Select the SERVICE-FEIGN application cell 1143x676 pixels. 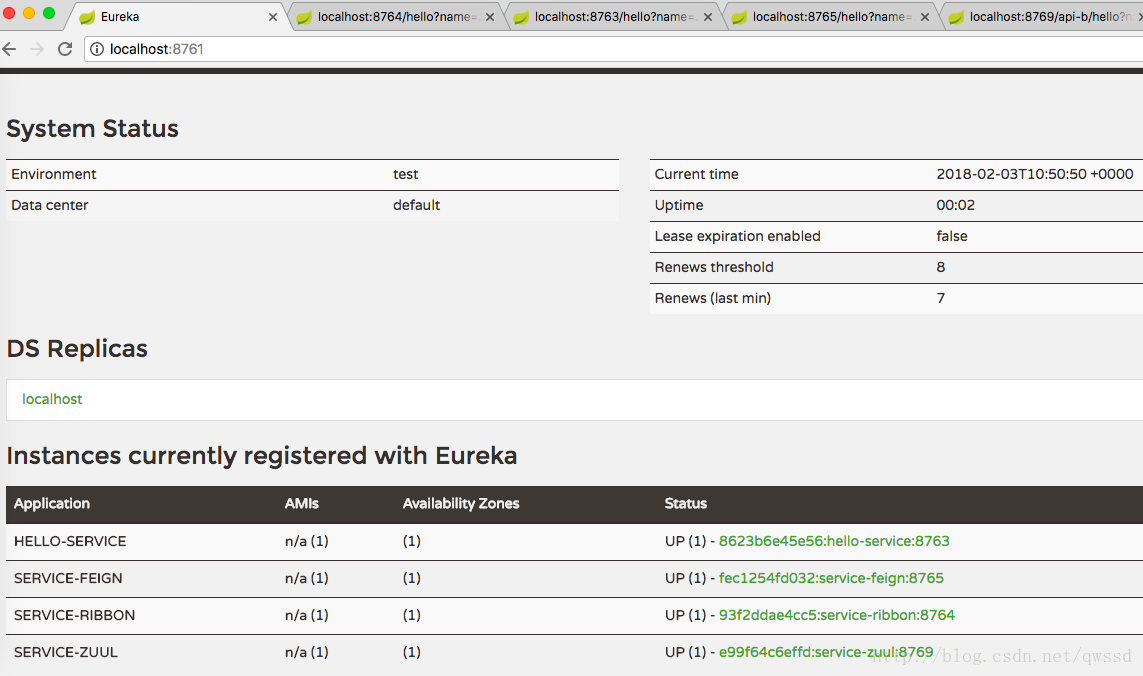pos(68,578)
